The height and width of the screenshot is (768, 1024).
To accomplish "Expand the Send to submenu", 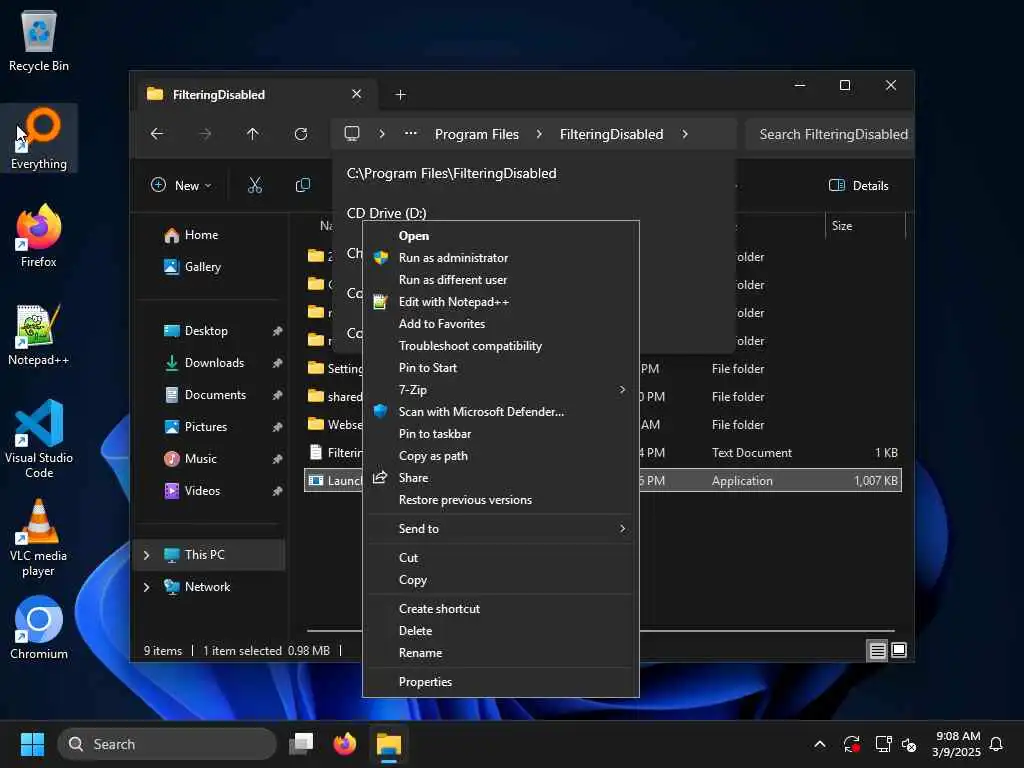I will pyautogui.click(x=500, y=529).
